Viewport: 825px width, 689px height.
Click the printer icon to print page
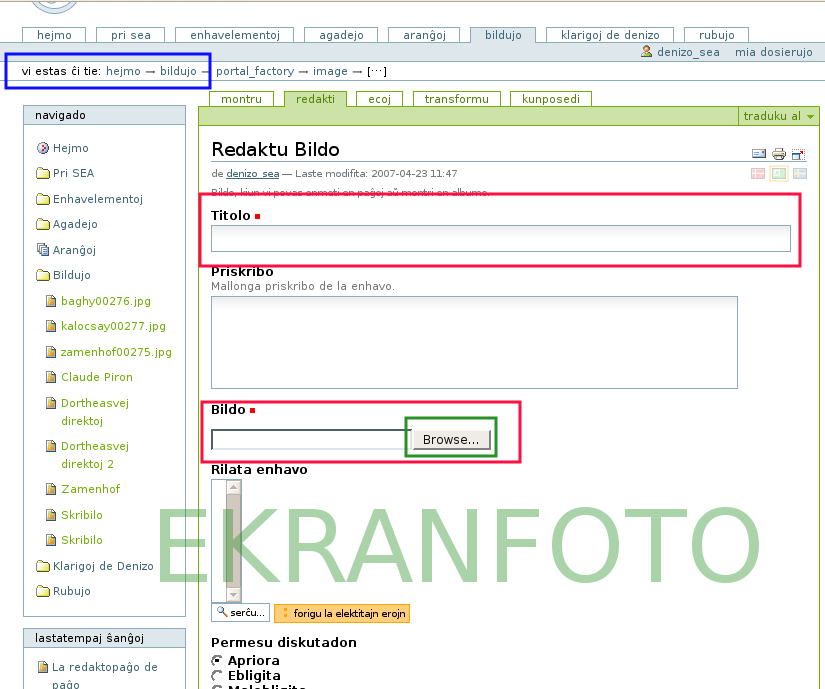coord(778,154)
